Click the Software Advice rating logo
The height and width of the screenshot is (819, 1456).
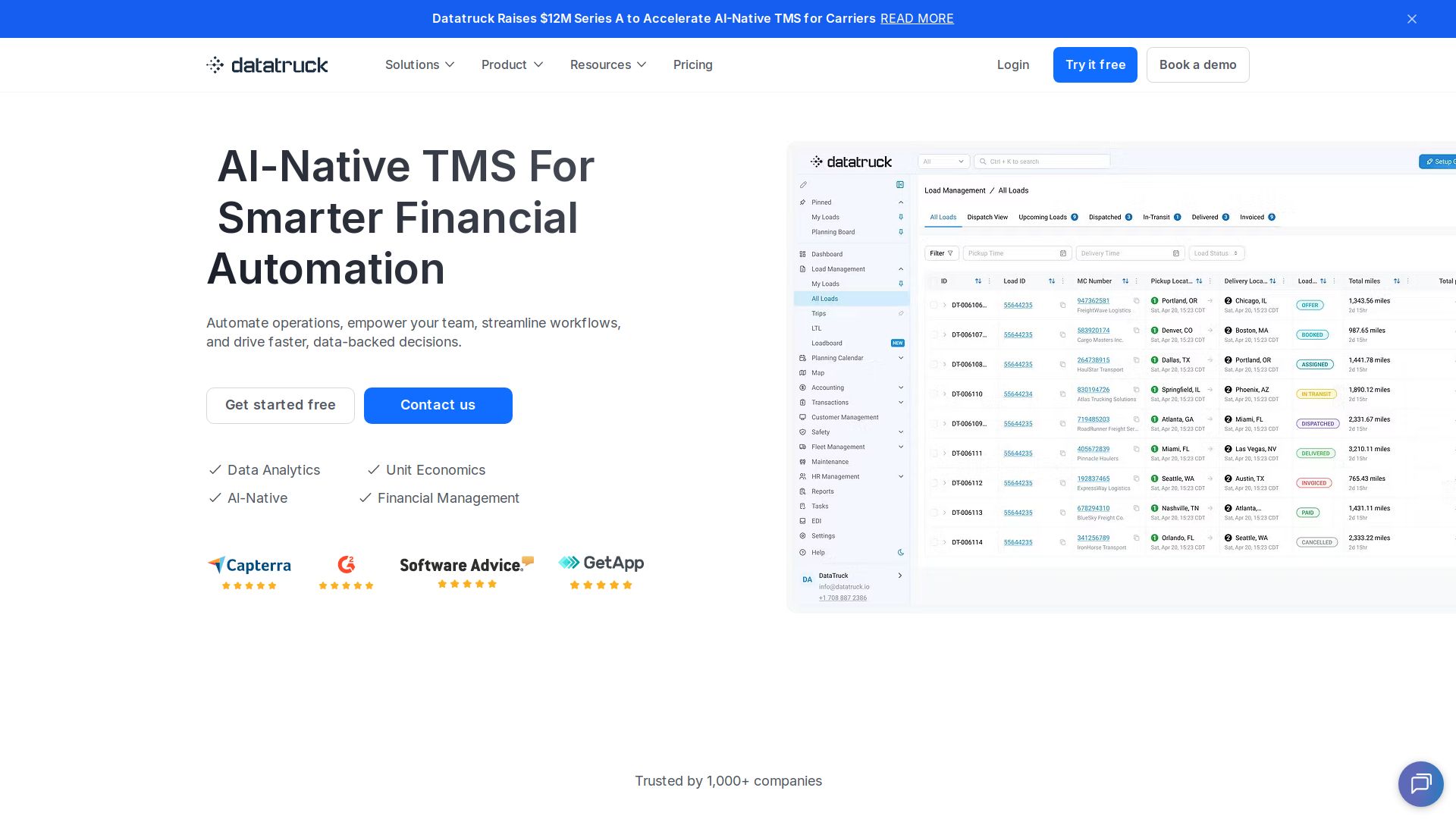[x=467, y=572]
